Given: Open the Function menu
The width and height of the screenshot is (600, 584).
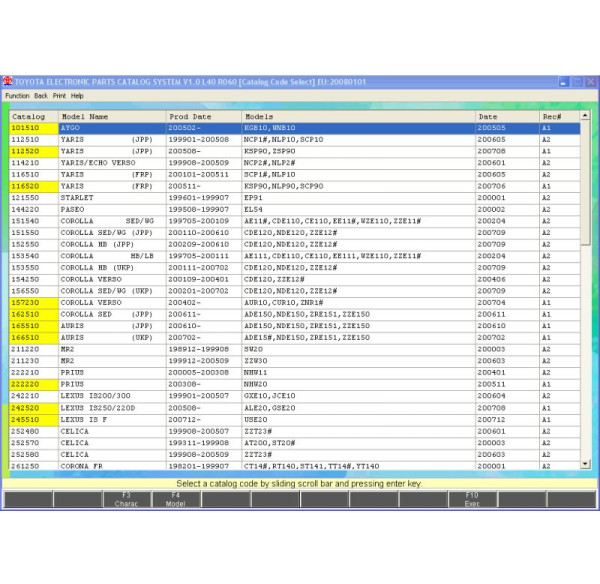Looking at the screenshot, I should click(x=17, y=96).
